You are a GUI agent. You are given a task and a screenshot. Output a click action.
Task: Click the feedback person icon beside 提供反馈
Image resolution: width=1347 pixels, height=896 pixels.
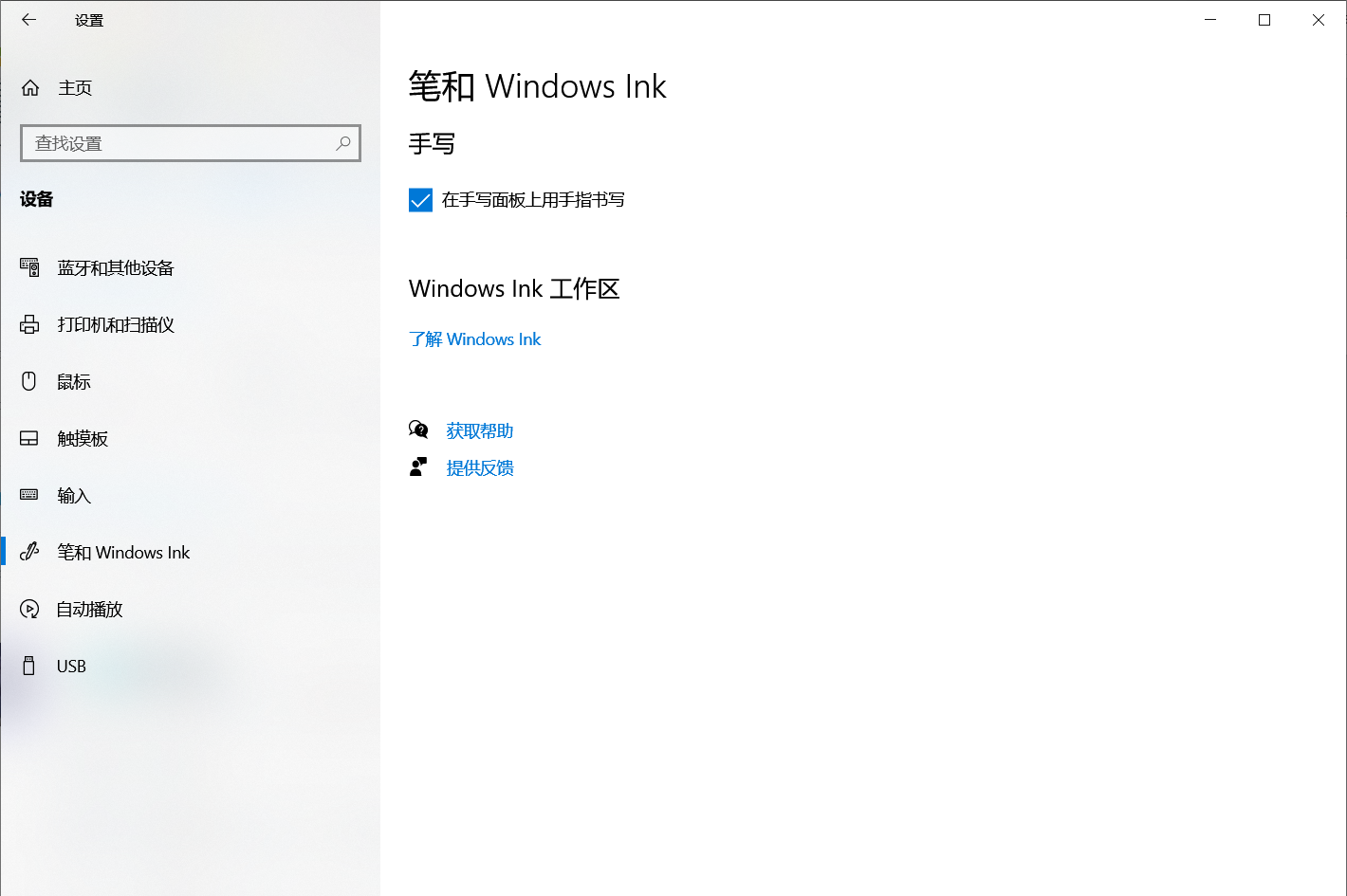click(418, 467)
